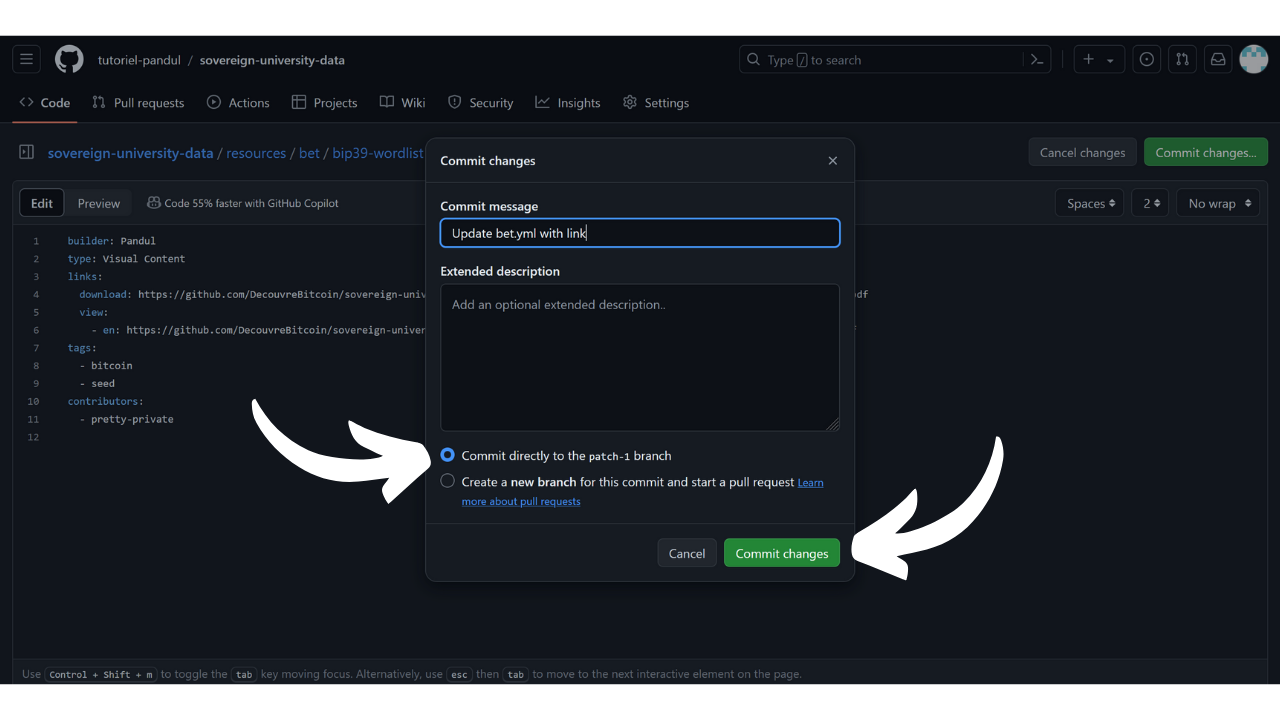The image size is (1280, 720).
Task: Open the No wrap dropdown
Action: (x=1219, y=203)
